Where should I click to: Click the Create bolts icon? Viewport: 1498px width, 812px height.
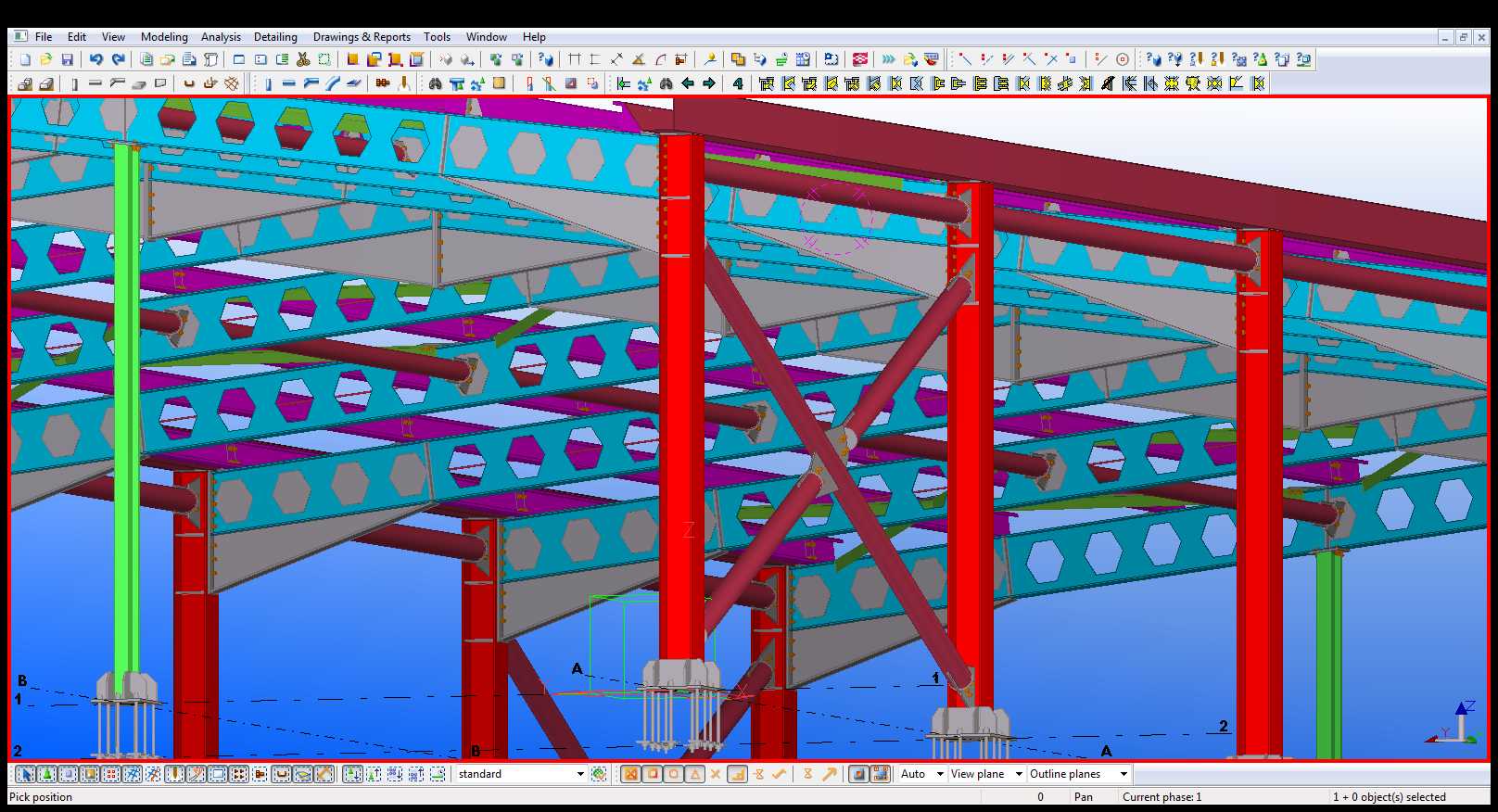pyautogui.click(x=382, y=83)
